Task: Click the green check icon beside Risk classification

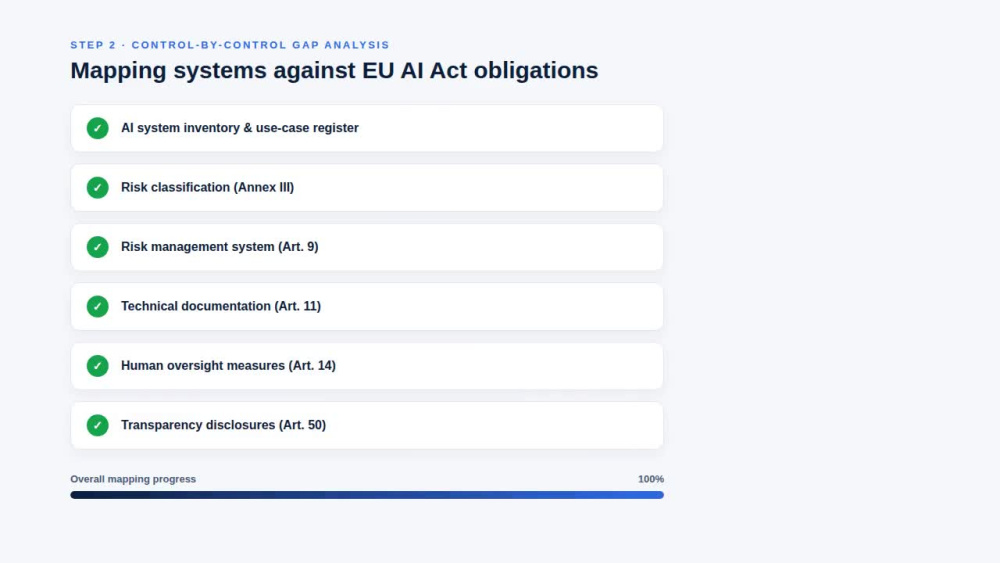Action: coord(98,187)
